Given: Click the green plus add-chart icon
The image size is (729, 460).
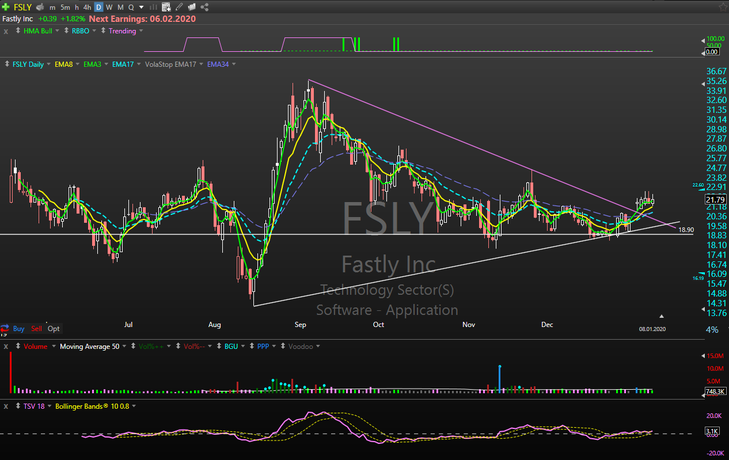Looking at the screenshot, I should tap(6, 7).
